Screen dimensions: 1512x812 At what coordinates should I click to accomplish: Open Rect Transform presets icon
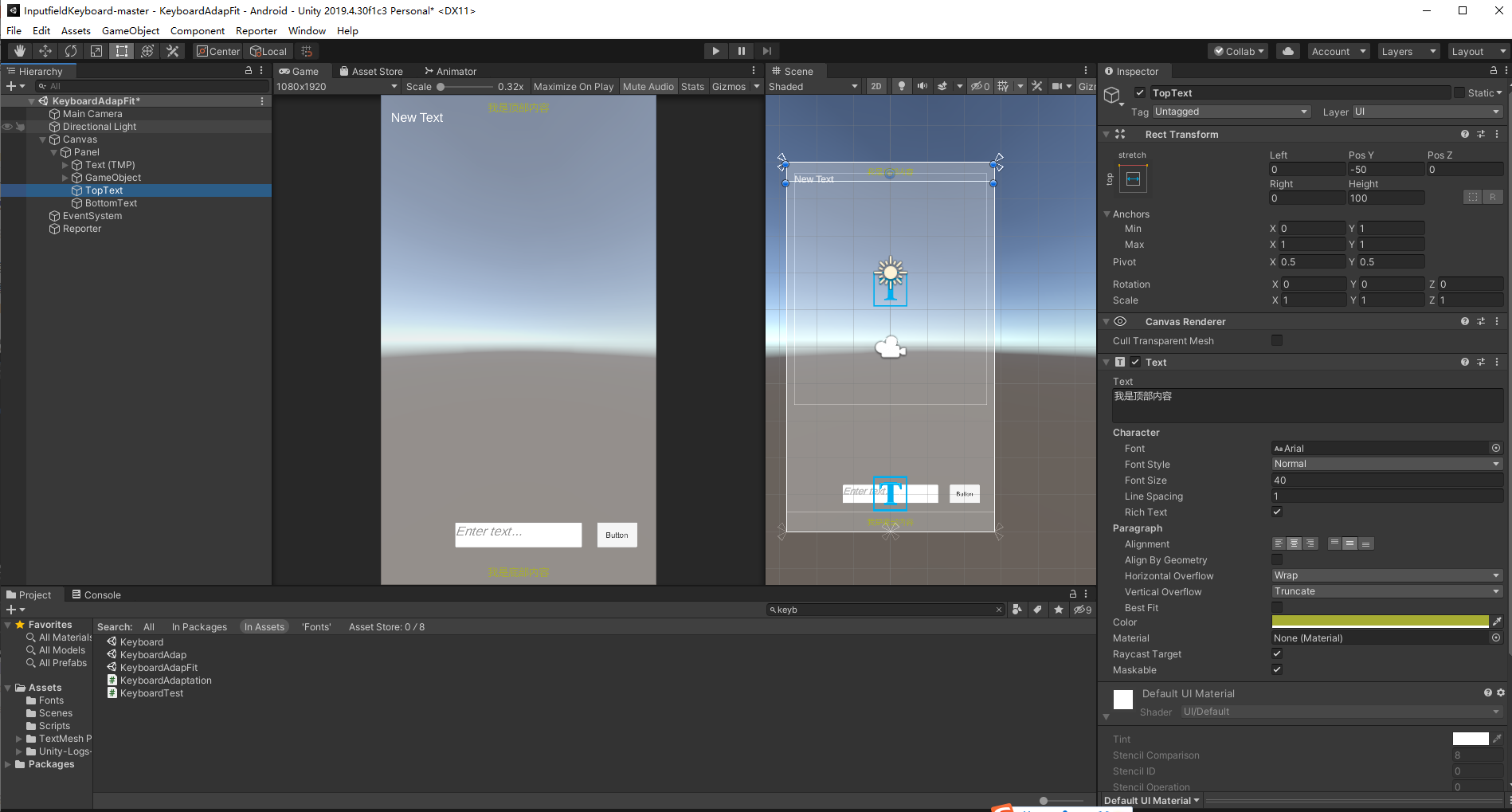[x=1481, y=134]
